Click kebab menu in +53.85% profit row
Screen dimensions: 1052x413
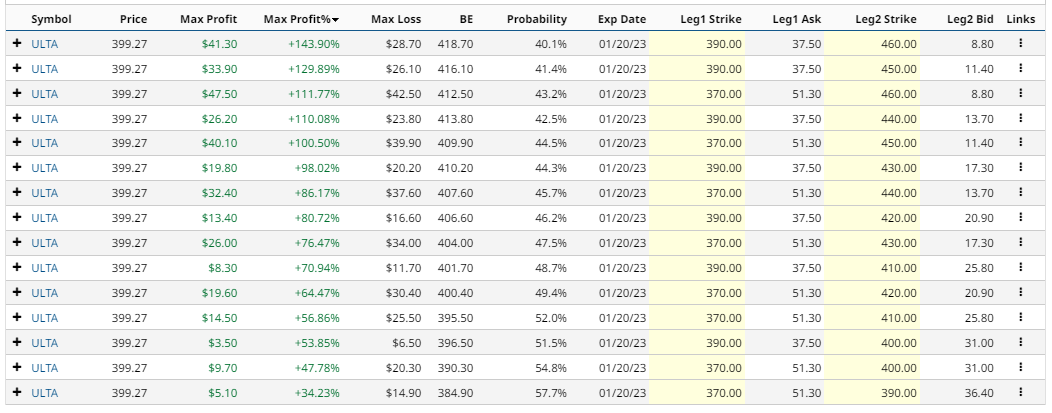point(1020,342)
